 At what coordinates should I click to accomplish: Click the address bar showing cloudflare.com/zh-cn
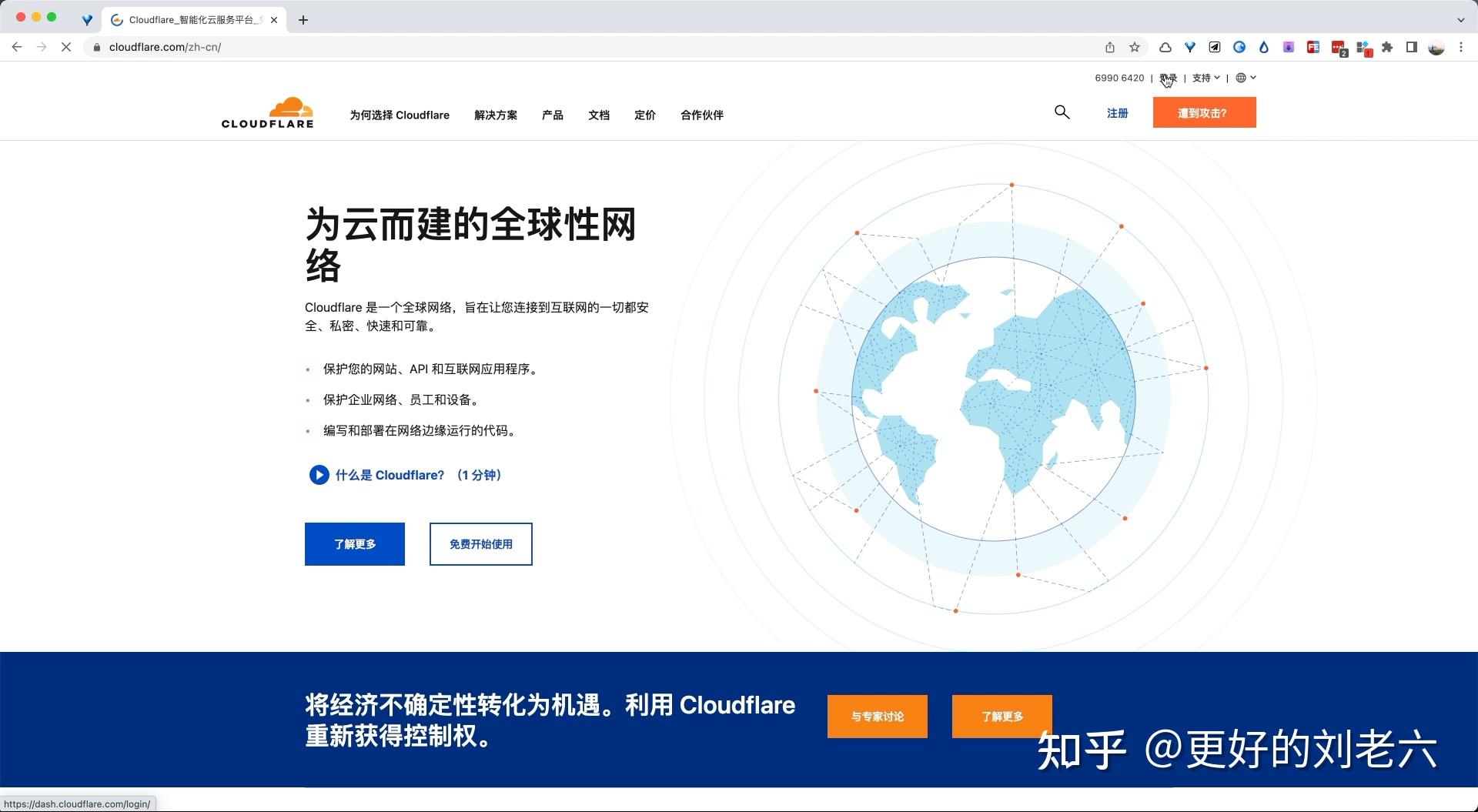click(x=166, y=47)
